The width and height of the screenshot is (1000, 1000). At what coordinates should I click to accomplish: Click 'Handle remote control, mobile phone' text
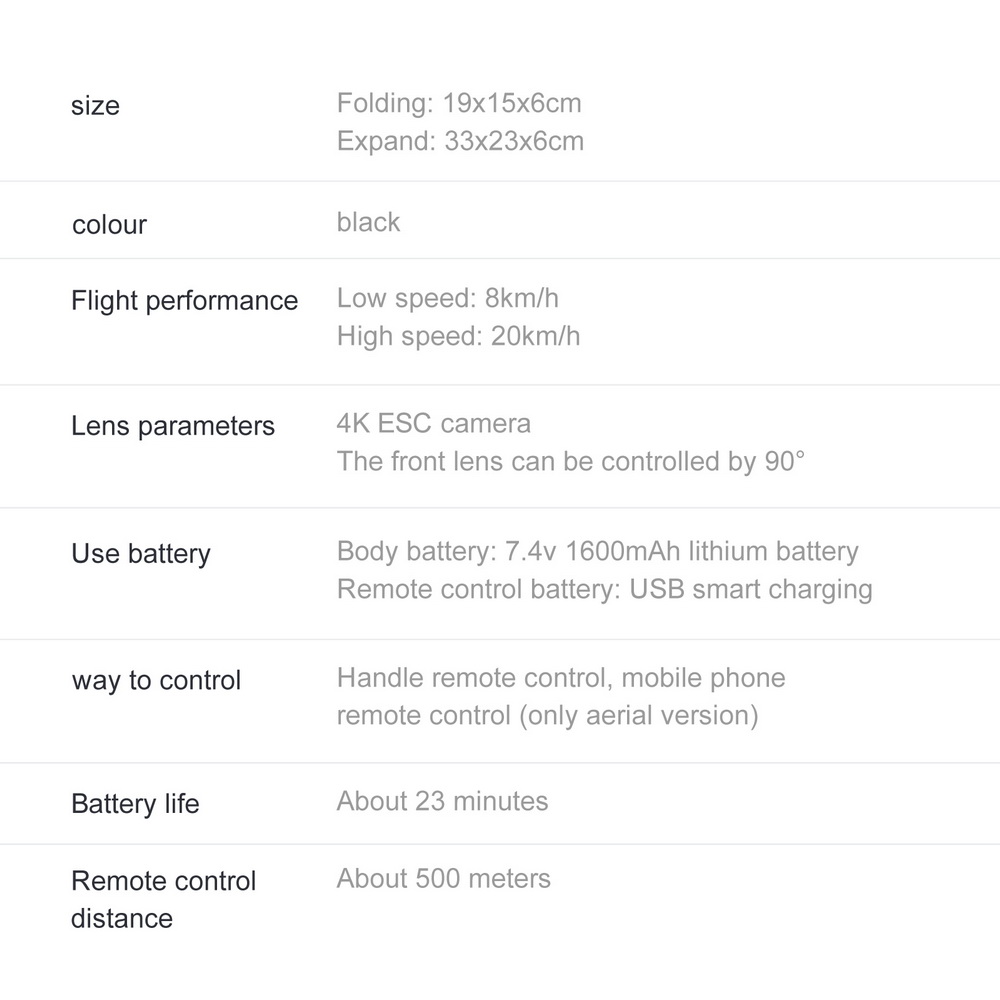coord(561,678)
